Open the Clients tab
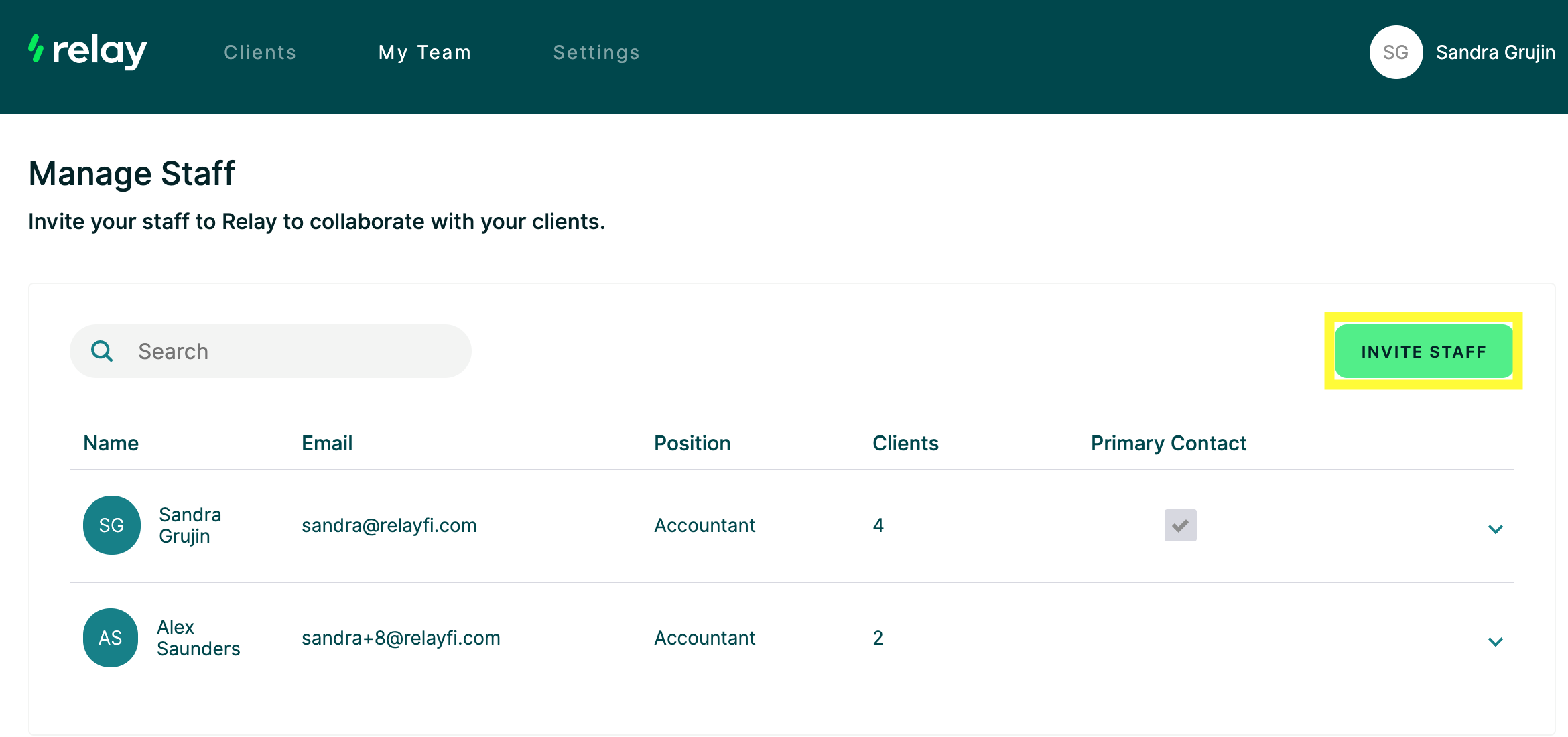This screenshot has width=1568, height=737. 260,52
